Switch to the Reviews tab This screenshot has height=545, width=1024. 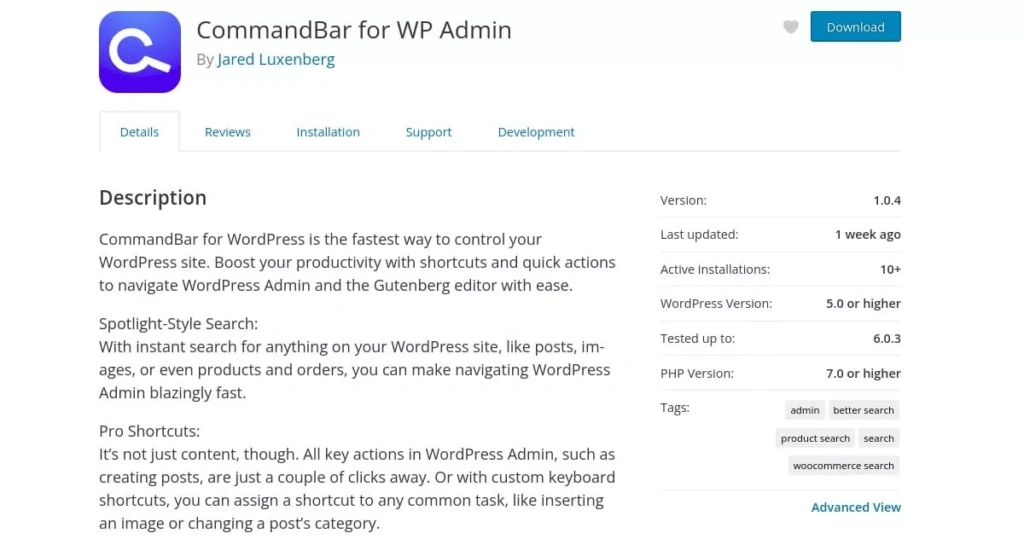227,132
